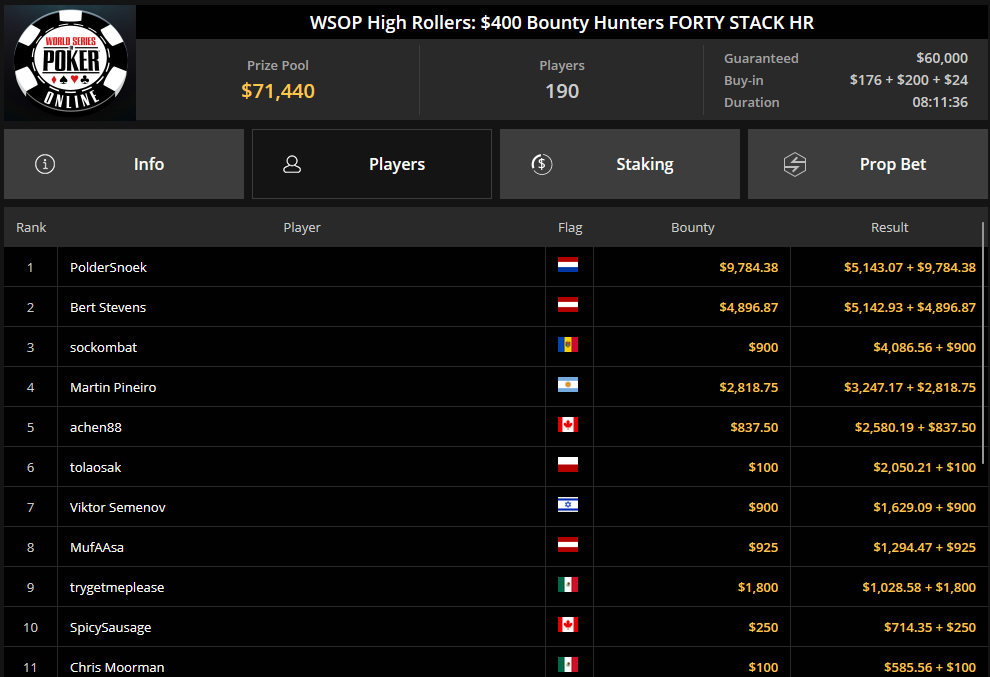Click achen88's Canada flag
The image size is (990, 677).
(568, 424)
